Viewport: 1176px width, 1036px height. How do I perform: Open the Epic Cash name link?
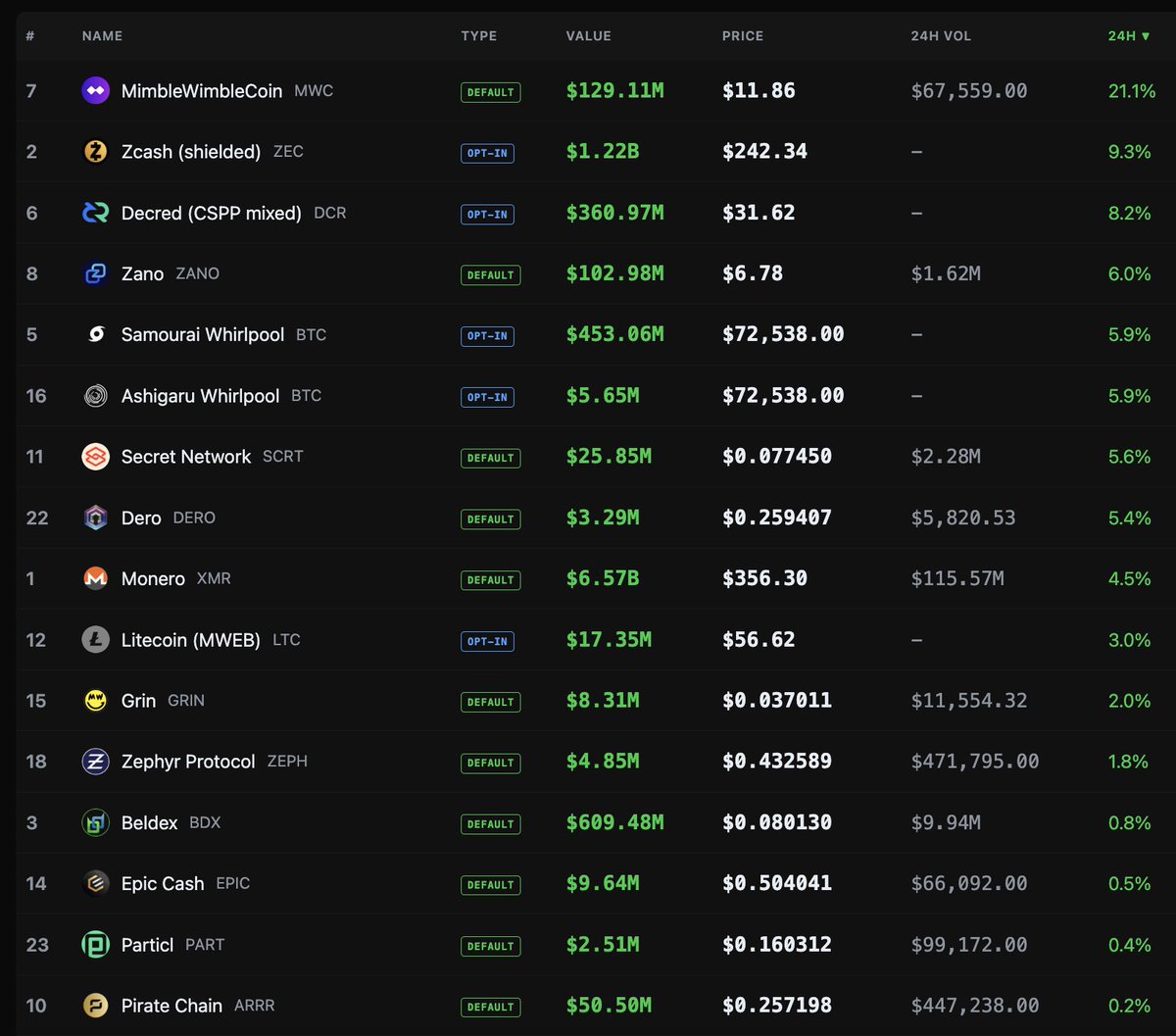coord(163,883)
